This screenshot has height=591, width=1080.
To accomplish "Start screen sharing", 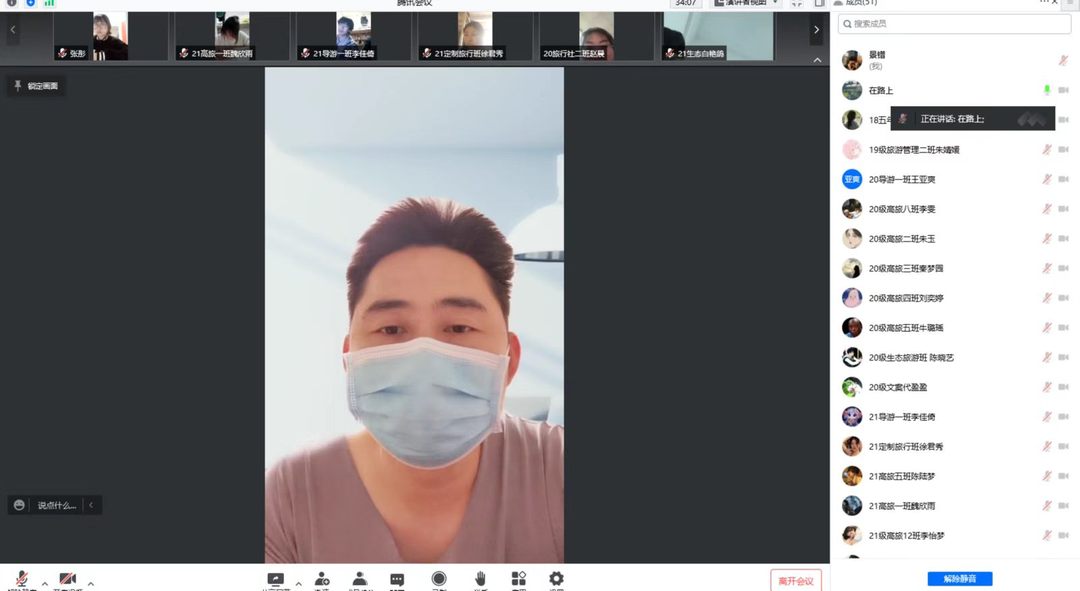I will 276,579.
